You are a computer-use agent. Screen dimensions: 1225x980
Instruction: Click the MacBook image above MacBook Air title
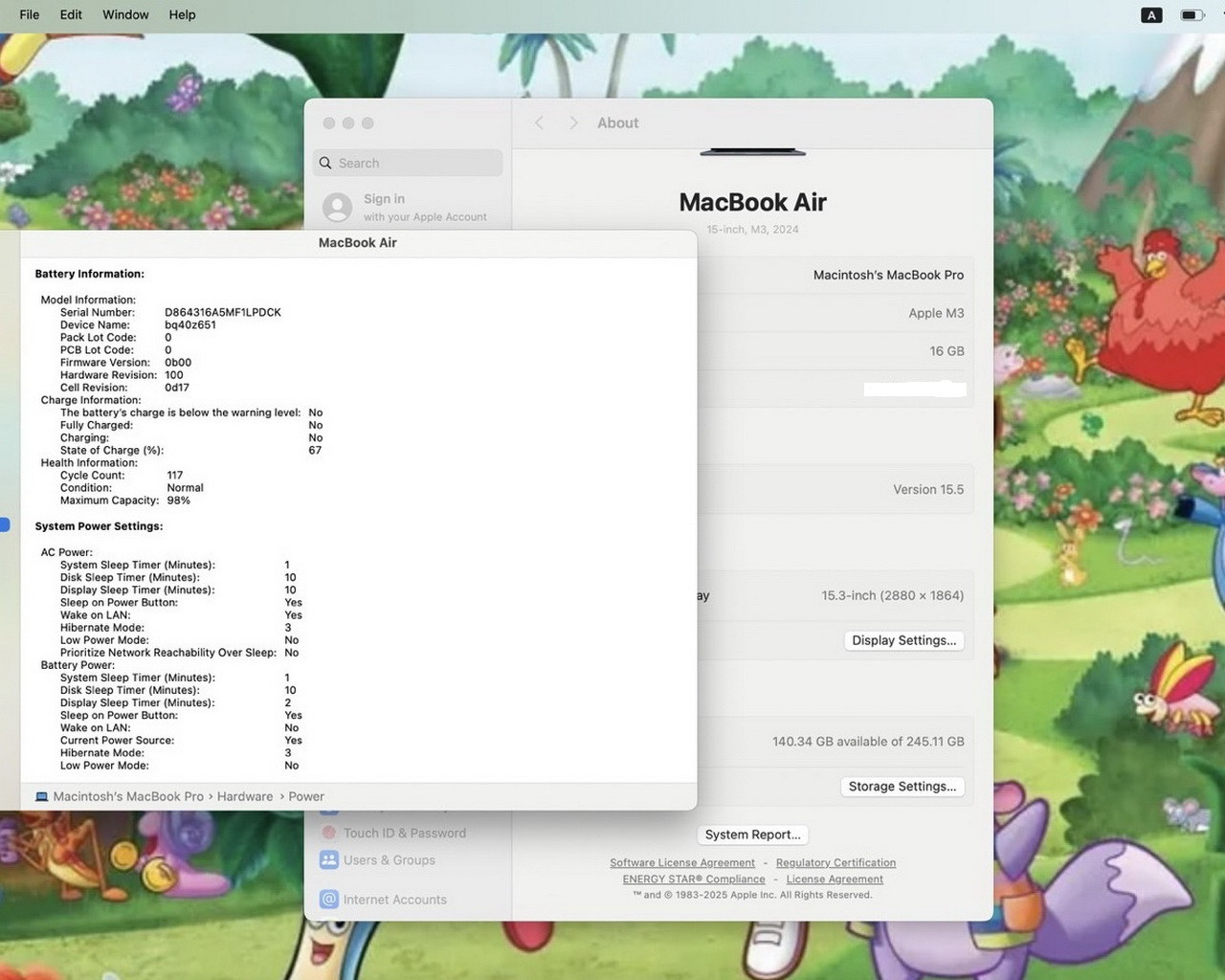(x=752, y=151)
